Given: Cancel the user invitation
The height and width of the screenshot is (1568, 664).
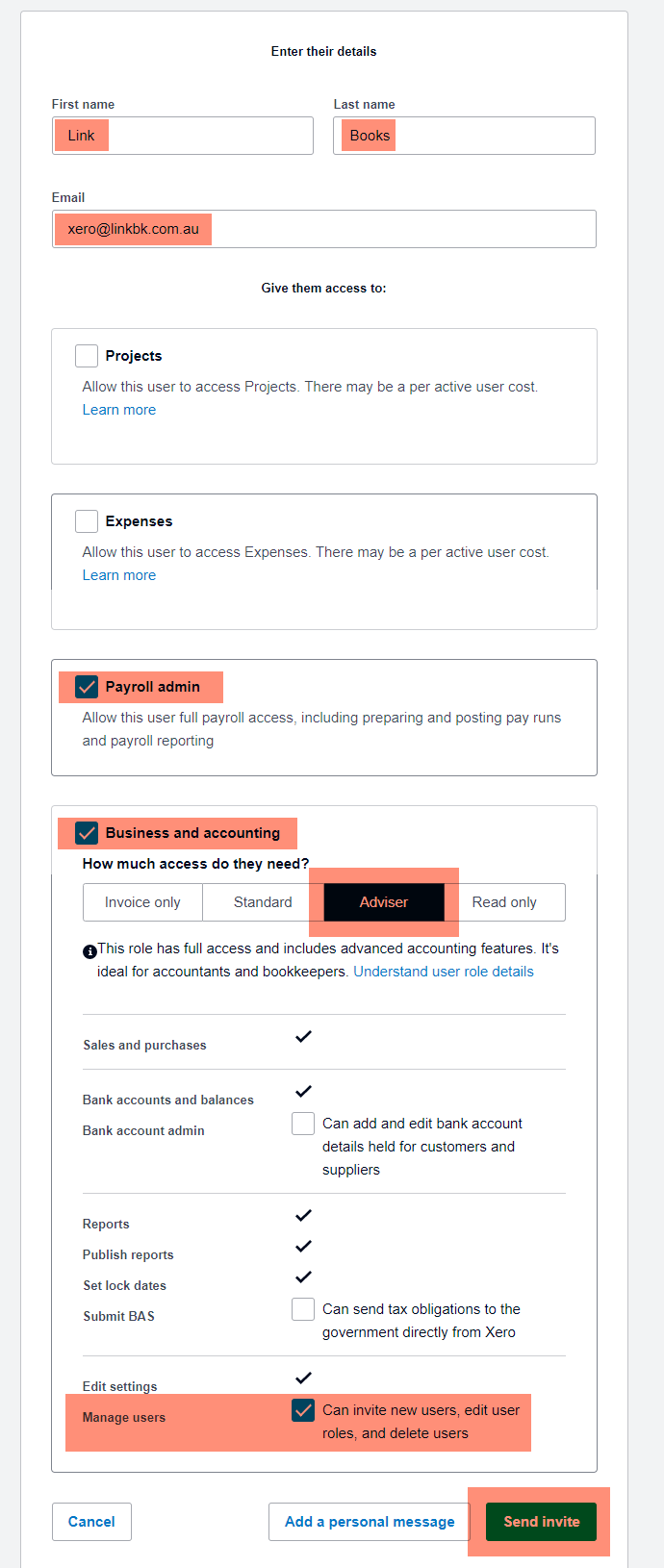Looking at the screenshot, I should [x=91, y=1522].
